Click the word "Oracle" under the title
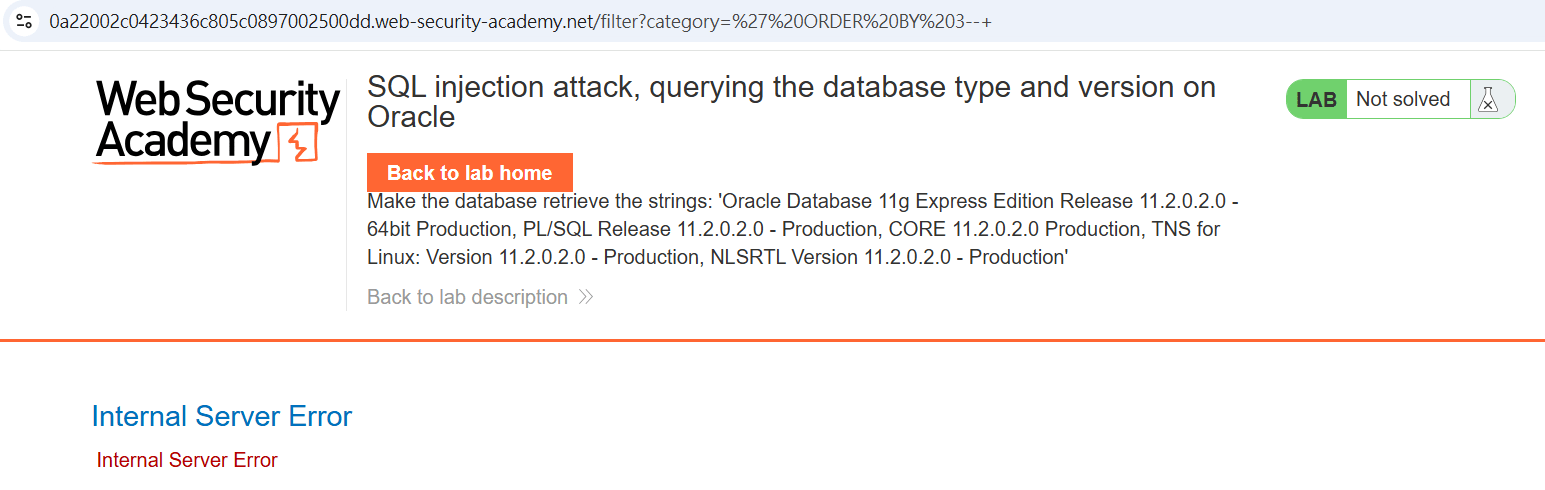The image size is (1545, 490). [411, 117]
